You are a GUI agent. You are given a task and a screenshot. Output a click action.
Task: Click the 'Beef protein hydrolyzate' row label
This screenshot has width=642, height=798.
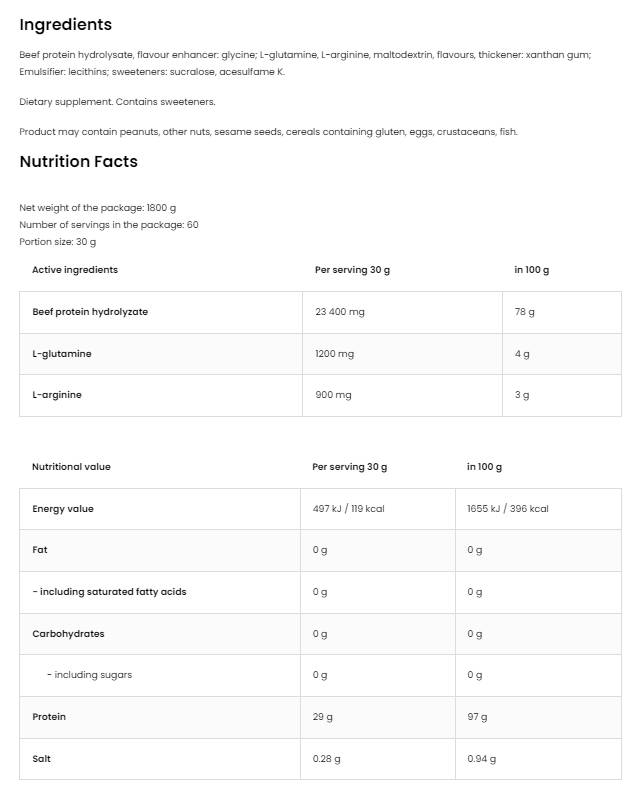[x=90, y=312]
